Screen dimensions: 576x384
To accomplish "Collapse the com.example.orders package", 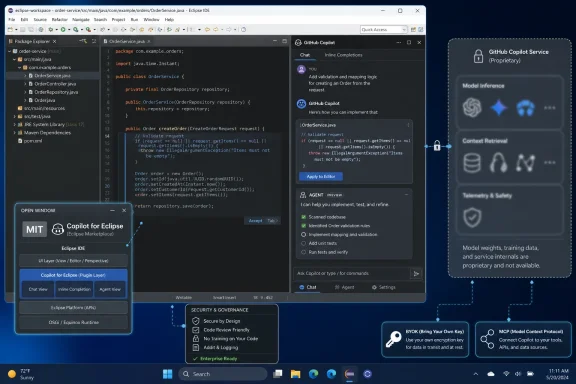I will (19, 67).
